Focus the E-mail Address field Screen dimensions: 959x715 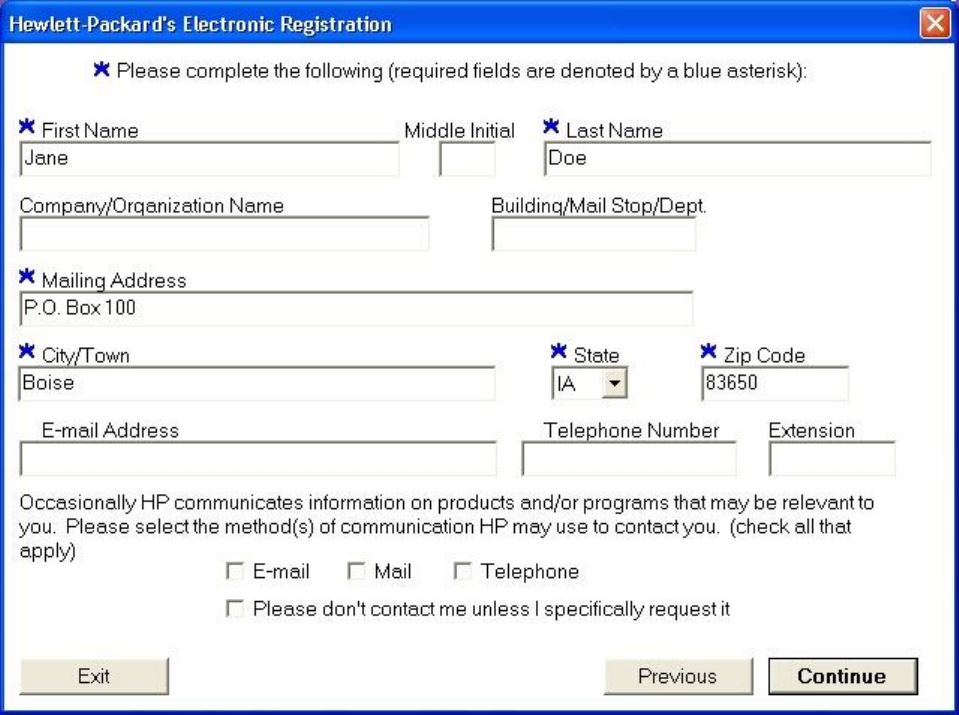pos(258,459)
